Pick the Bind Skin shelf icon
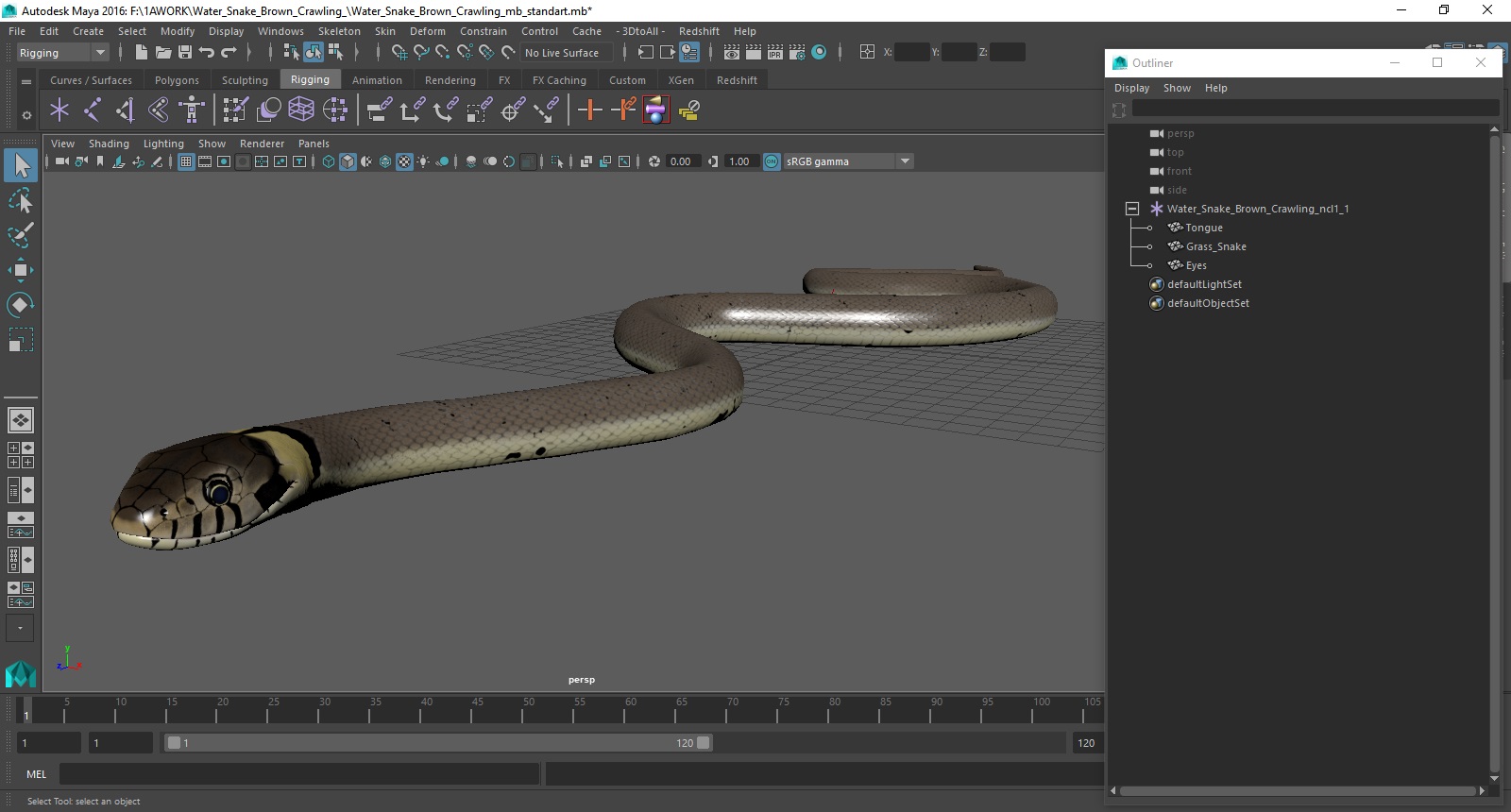Viewport: 1511px width, 812px height. pyautogui.click(x=159, y=110)
